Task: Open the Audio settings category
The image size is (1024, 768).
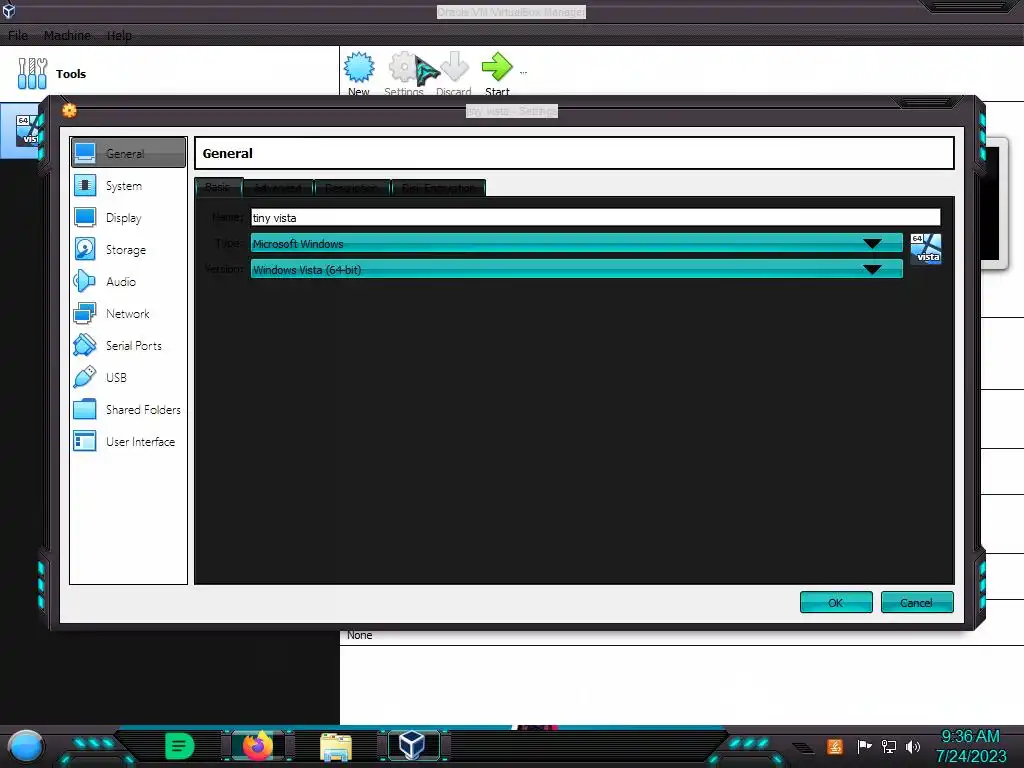Action: click(128, 281)
